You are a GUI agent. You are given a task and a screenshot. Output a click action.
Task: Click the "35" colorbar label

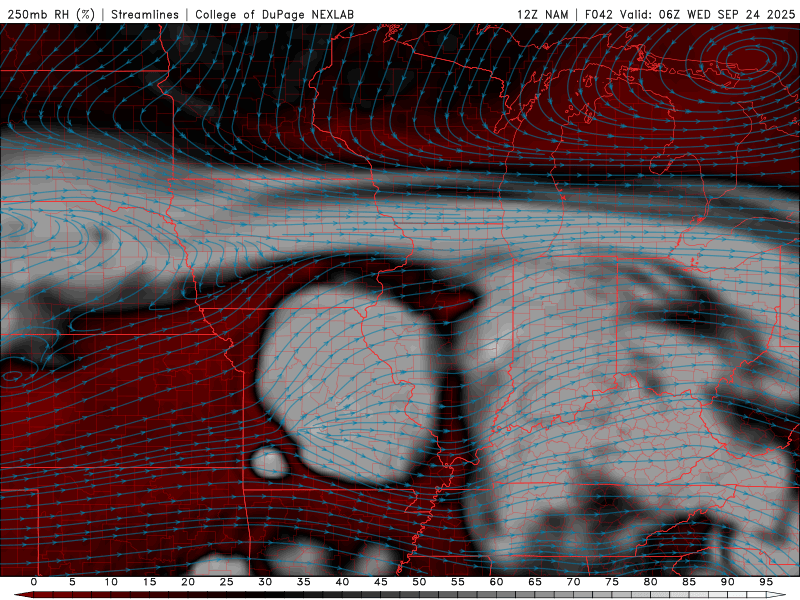point(304,582)
